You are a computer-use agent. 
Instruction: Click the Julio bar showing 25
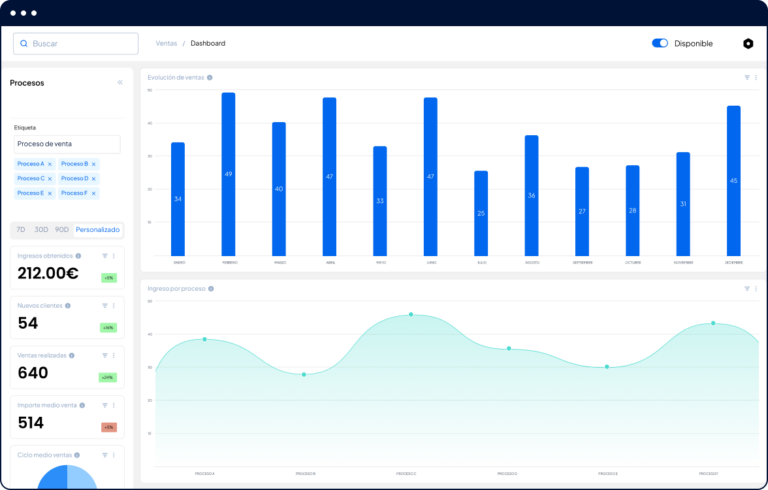click(481, 213)
